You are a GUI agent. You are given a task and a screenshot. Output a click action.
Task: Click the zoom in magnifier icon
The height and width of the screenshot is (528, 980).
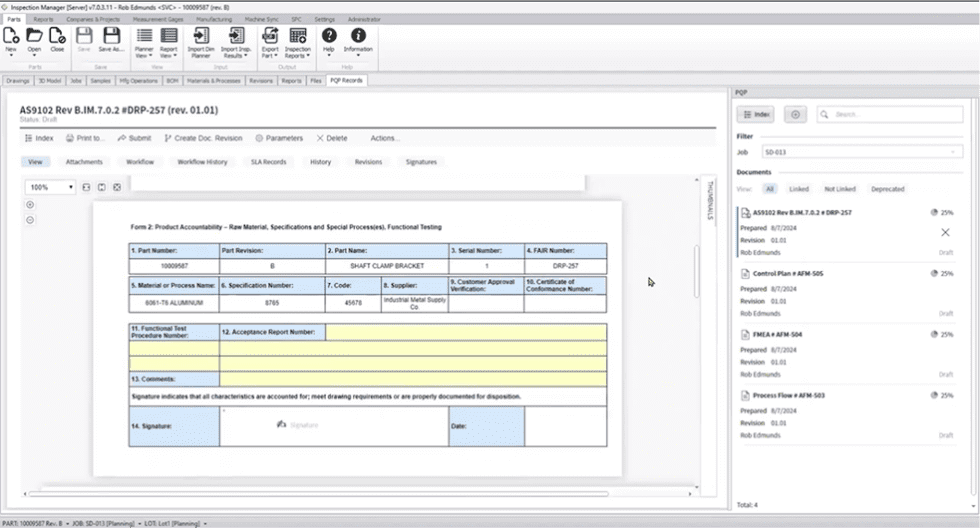30,205
